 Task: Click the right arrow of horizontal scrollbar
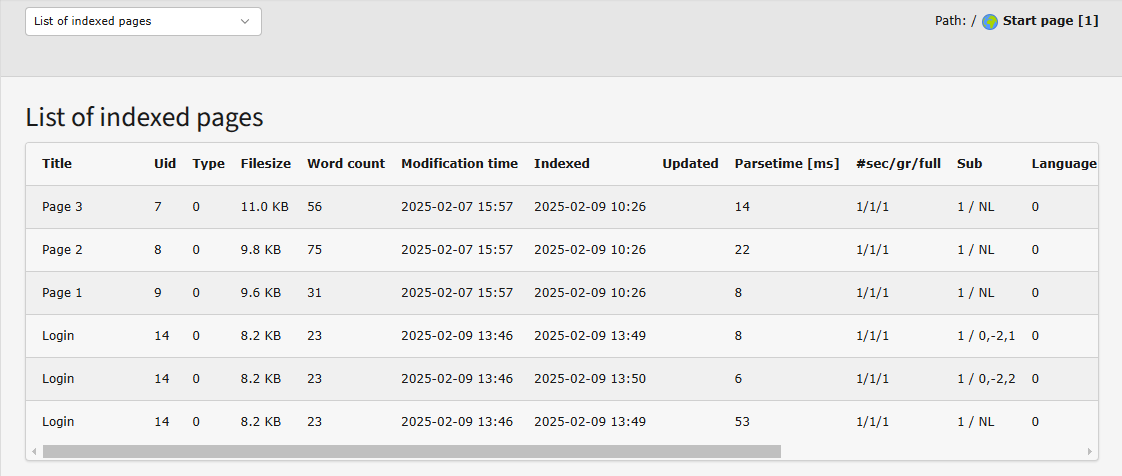point(1089,451)
